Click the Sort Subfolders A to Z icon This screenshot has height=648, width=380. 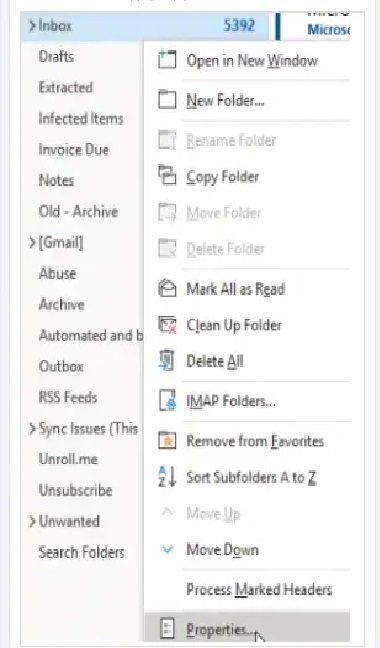click(x=167, y=476)
